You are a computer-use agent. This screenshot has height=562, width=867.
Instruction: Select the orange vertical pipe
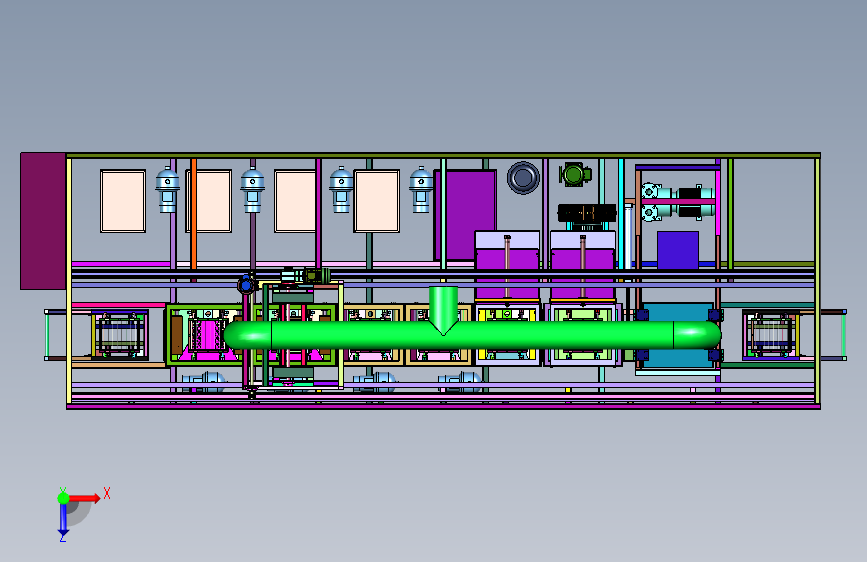coord(194,214)
